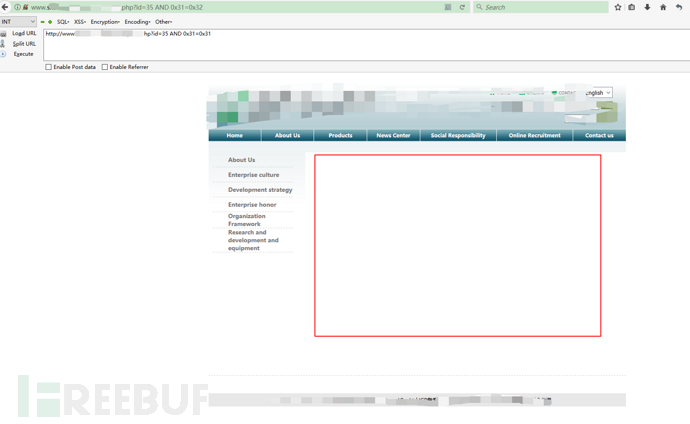This screenshot has width=690, height=424.
Task: Open Social Responsibility navigation tab
Action: click(458, 135)
